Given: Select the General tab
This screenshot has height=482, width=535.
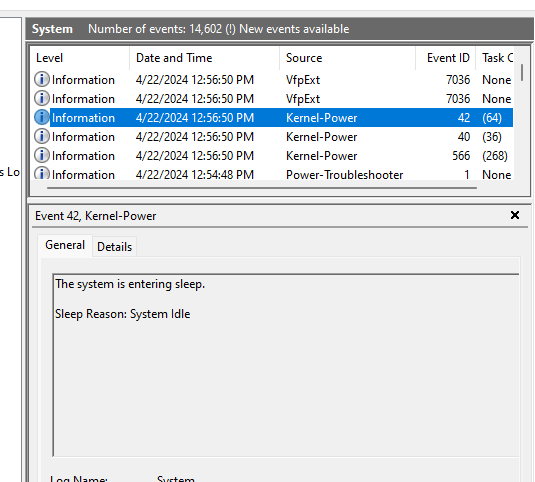Looking at the screenshot, I should coord(65,245).
